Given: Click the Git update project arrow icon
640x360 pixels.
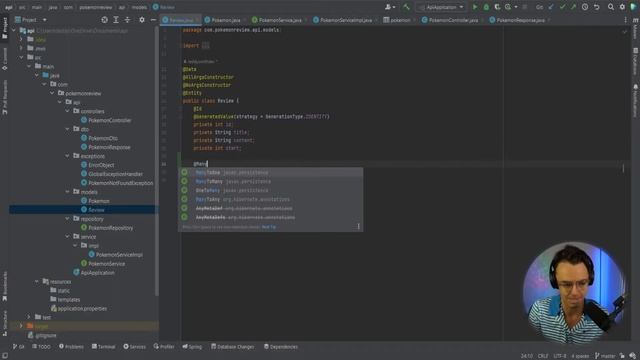Looking at the screenshot, I should [x=551, y=7].
